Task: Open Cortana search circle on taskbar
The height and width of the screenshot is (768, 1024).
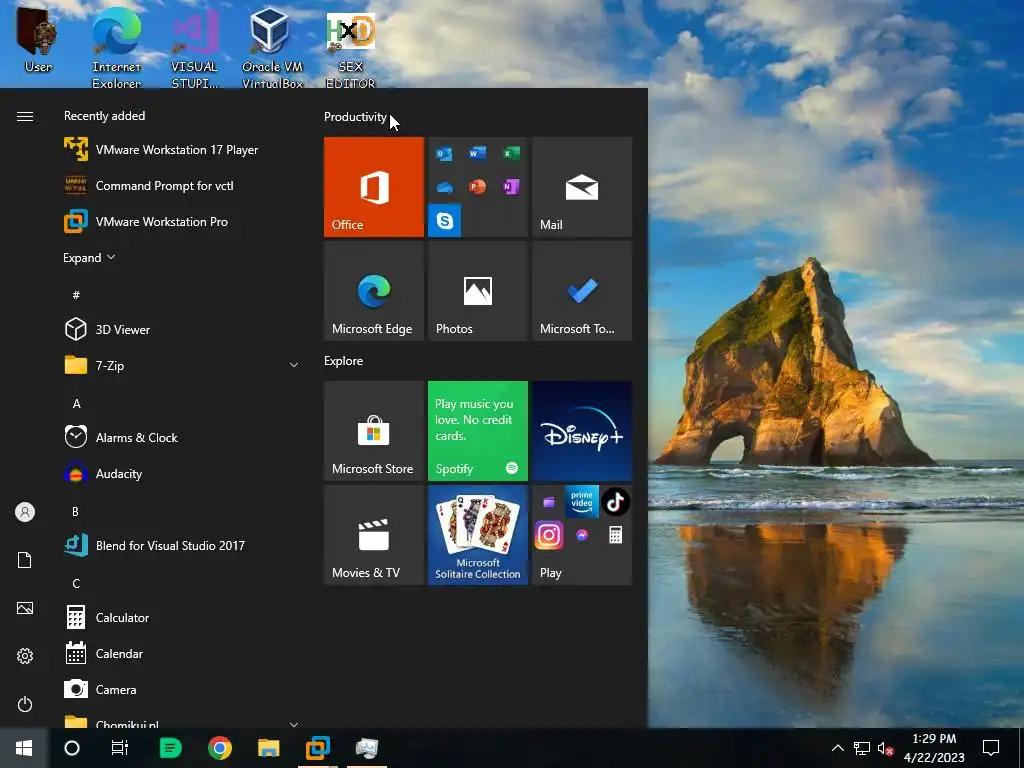Action: click(x=72, y=748)
